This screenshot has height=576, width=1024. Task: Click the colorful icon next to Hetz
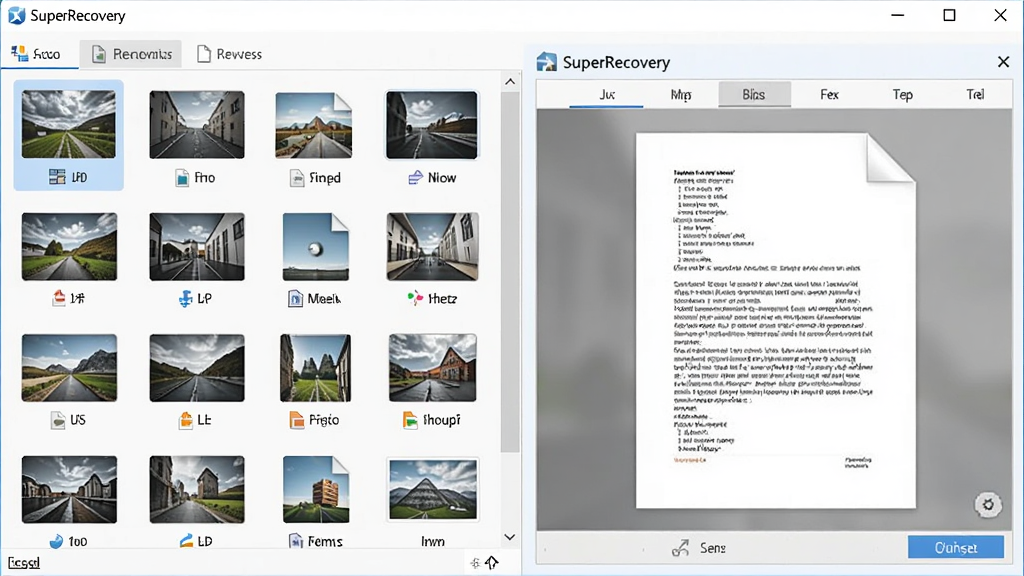pyautogui.click(x=415, y=299)
